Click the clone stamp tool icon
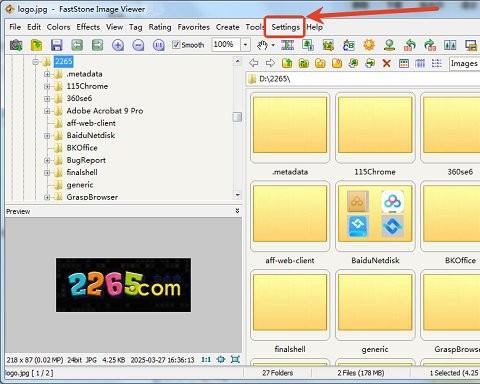 [x=389, y=45]
